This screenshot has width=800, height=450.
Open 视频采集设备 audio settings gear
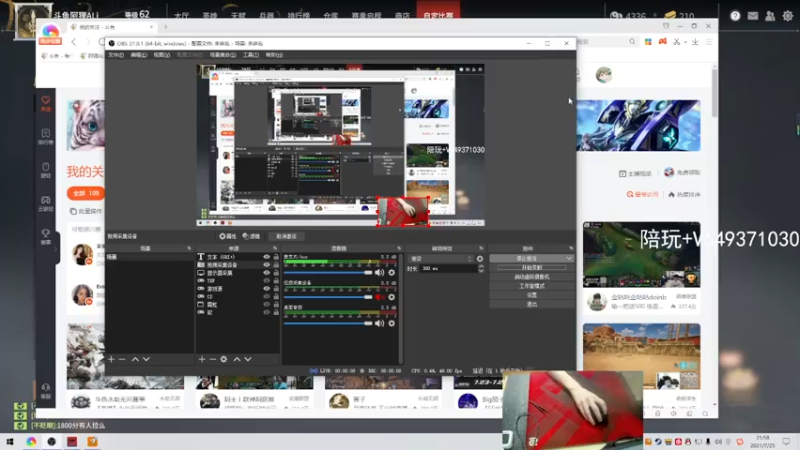[391, 297]
